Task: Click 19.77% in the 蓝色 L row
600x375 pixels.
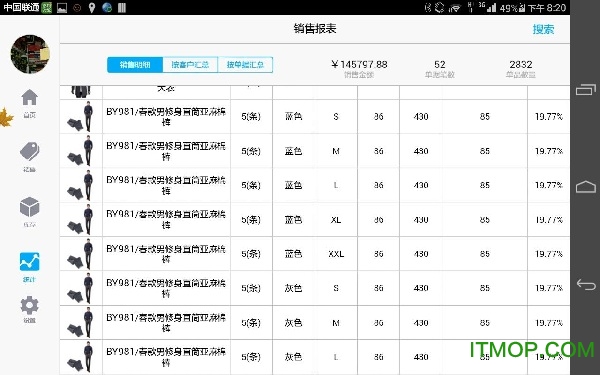Action: click(x=549, y=185)
